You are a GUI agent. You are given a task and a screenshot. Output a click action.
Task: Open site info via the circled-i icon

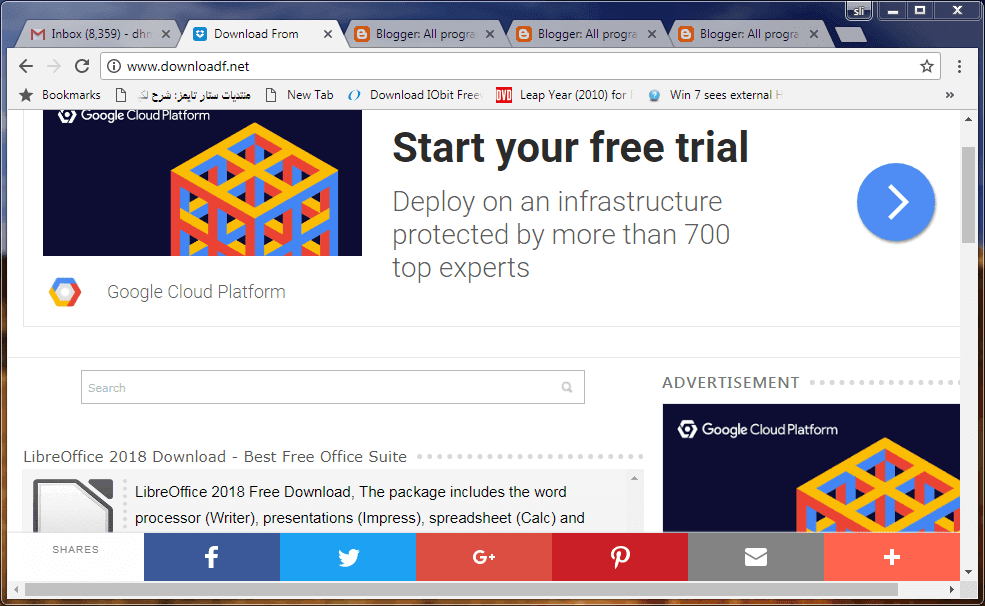113,66
